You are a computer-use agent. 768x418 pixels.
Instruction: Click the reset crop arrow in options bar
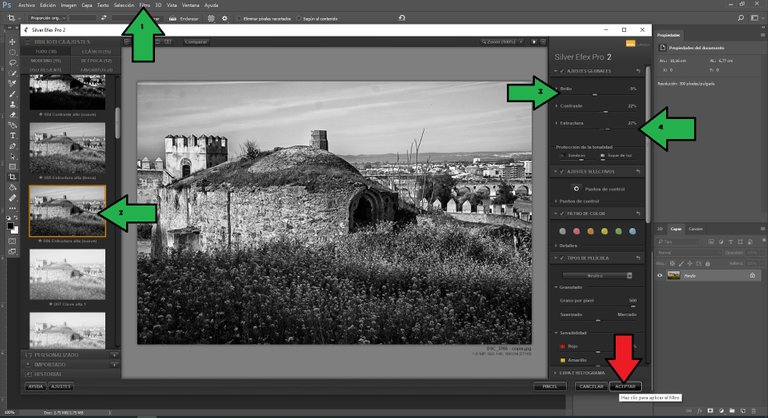click(x=402, y=18)
